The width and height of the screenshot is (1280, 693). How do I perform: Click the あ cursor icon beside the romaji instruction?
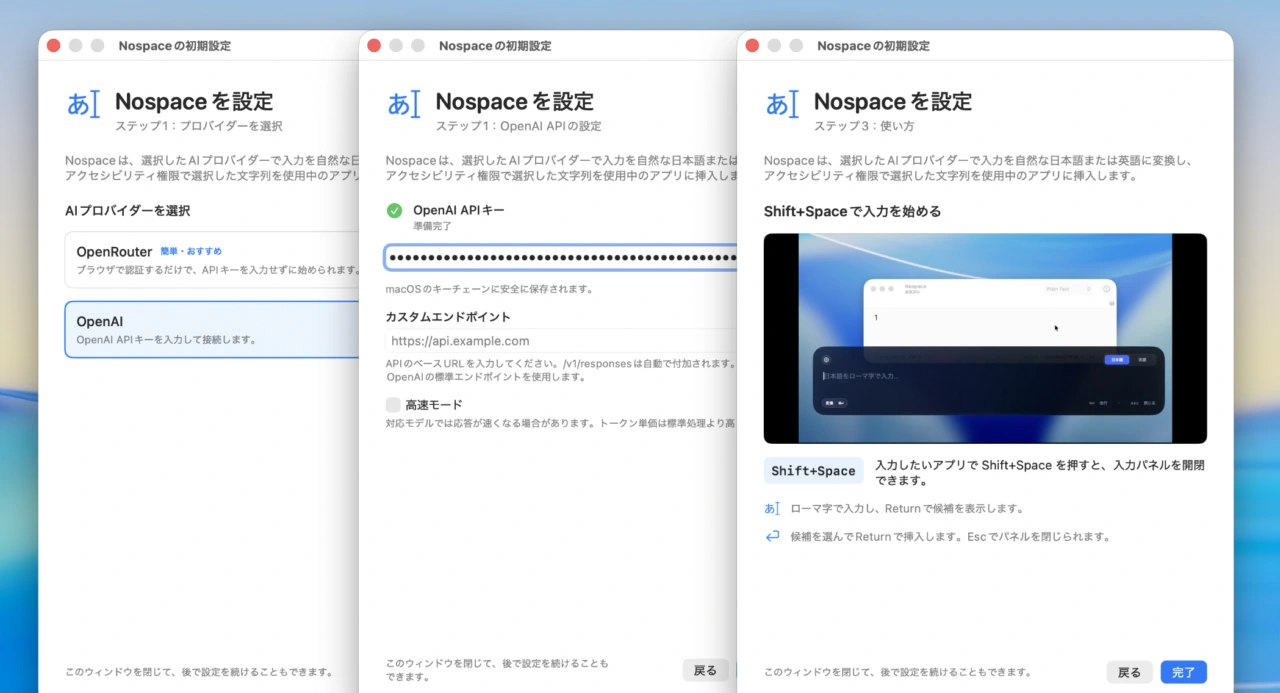click(772, 508)
